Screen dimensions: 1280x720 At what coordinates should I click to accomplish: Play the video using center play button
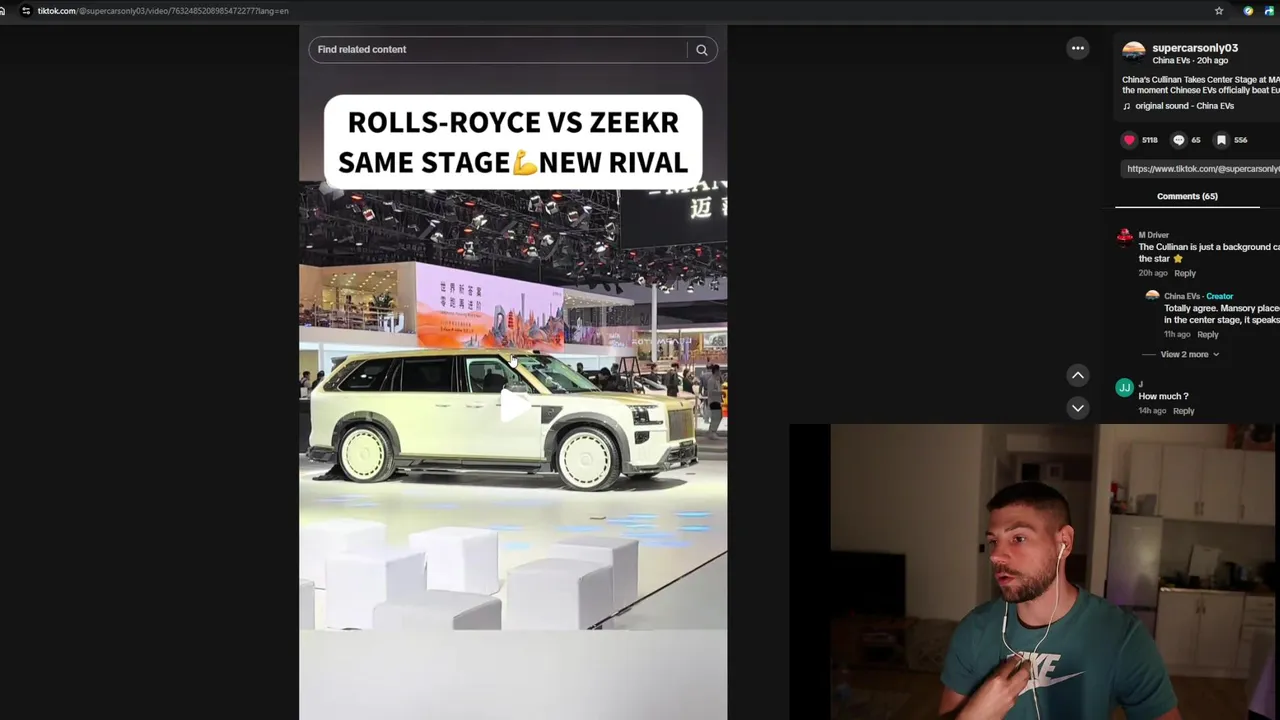pyautogui.click(x=513, y=405)
